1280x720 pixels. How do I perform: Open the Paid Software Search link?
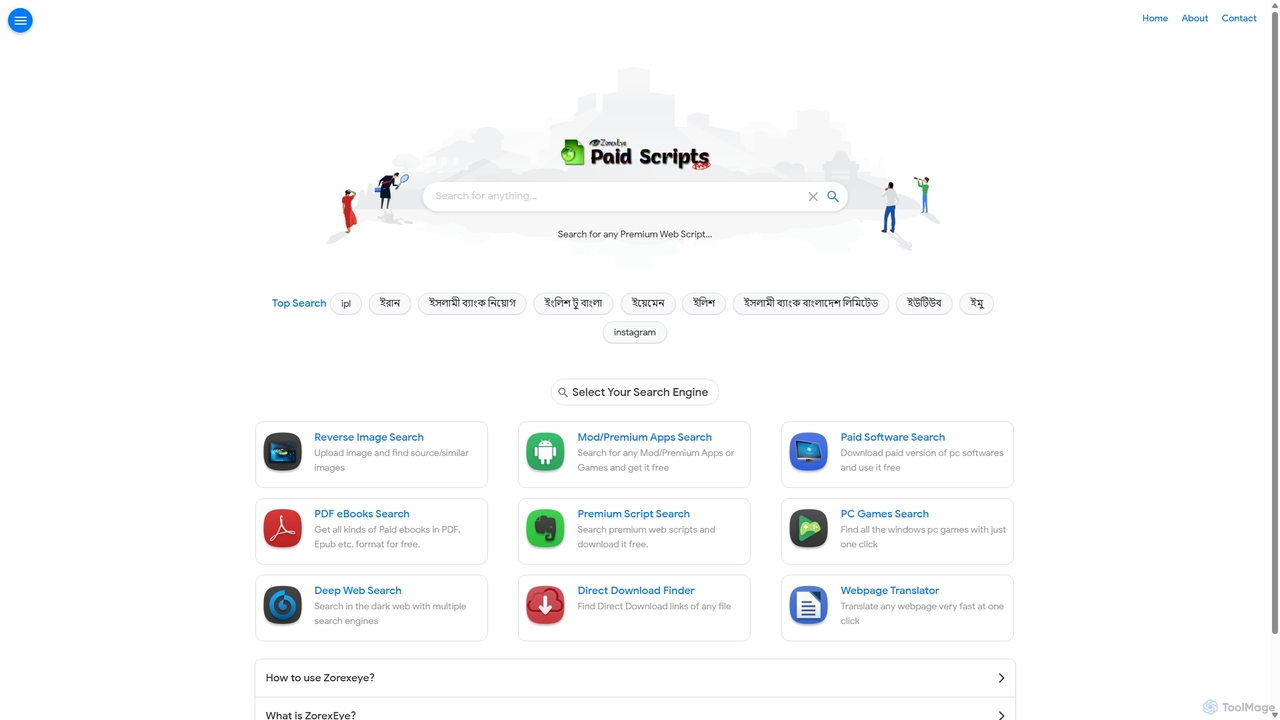tap(892, 437)
